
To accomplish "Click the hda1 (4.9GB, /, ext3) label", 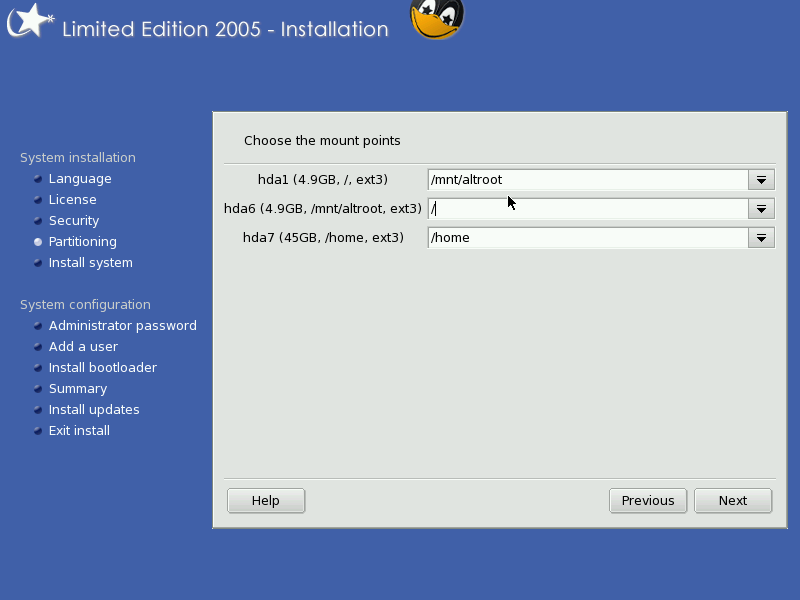I will point(323,180).
